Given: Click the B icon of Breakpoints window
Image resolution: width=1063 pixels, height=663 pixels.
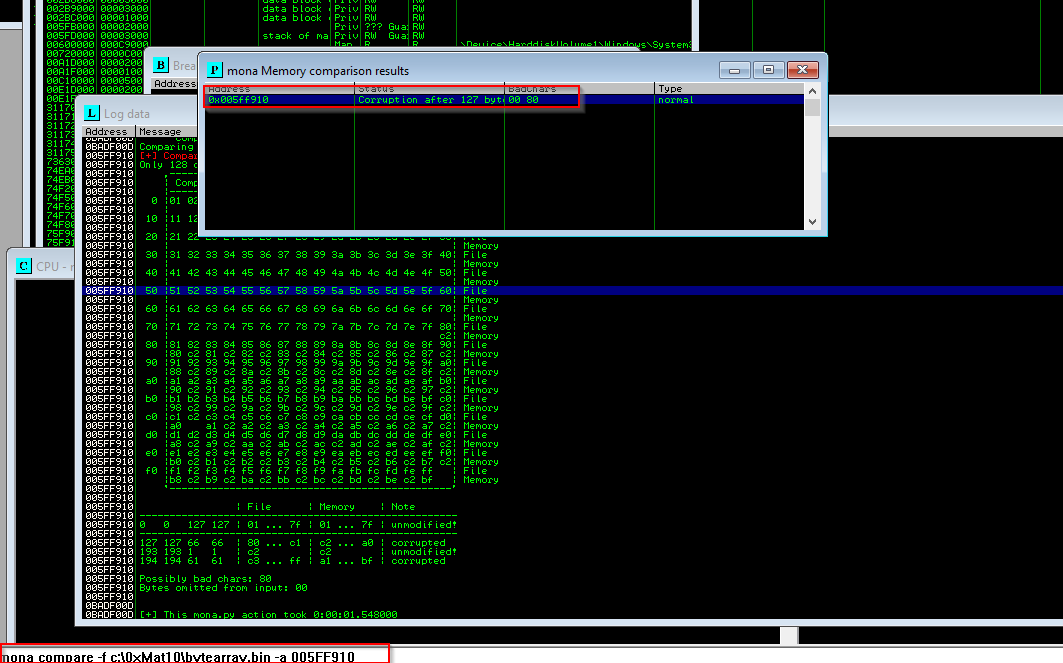Looking at the screenshot, I should pos(161,66).
